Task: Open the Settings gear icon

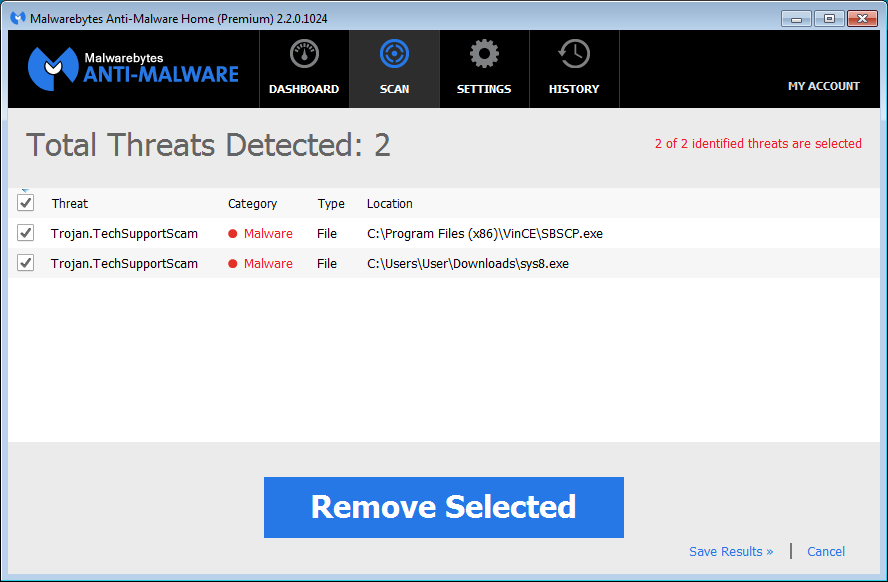Action: [484, 55]
